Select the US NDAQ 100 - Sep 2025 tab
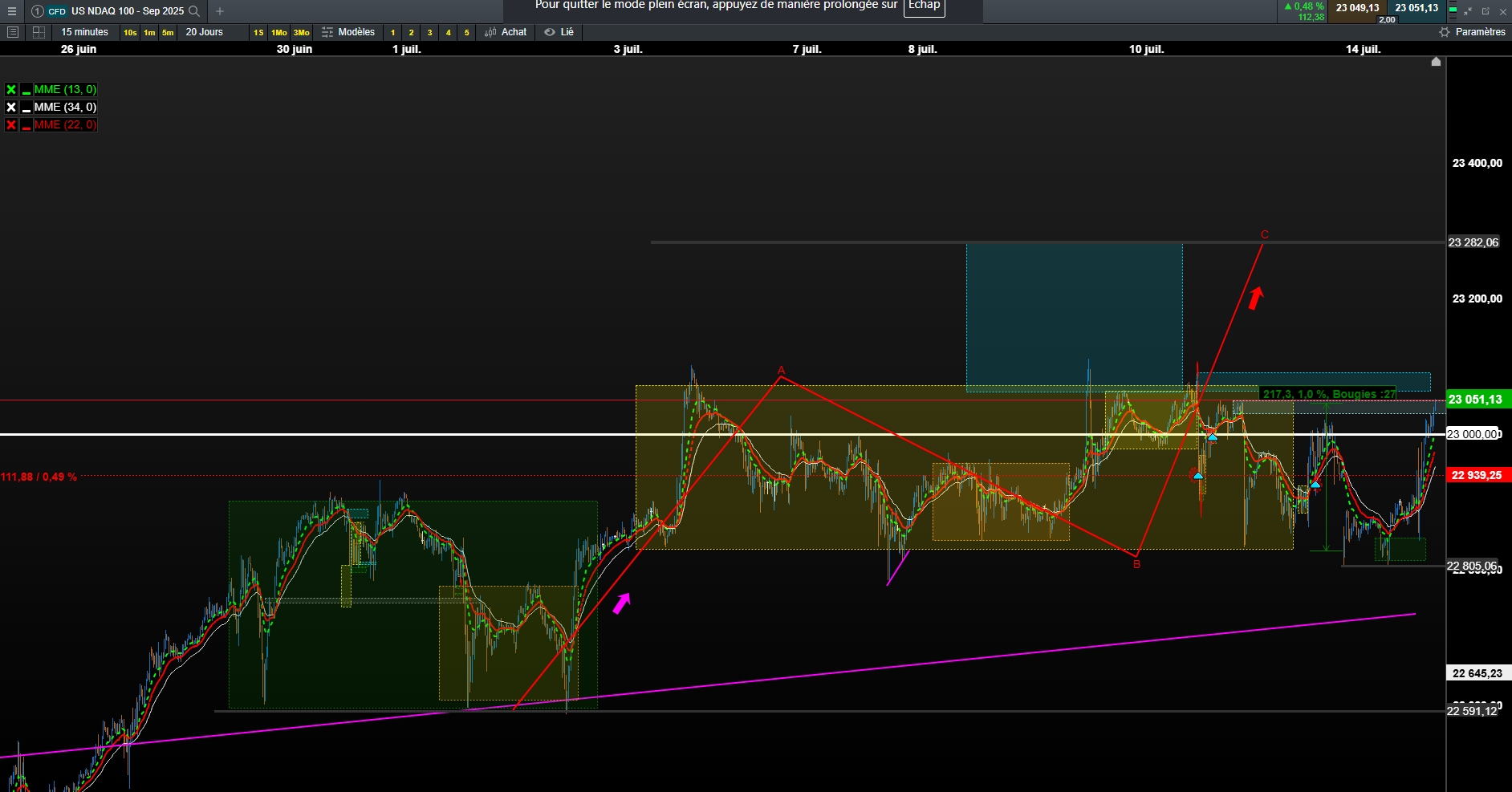The width and height of the screenshot is (1512, 792). [x=116, y=11]
